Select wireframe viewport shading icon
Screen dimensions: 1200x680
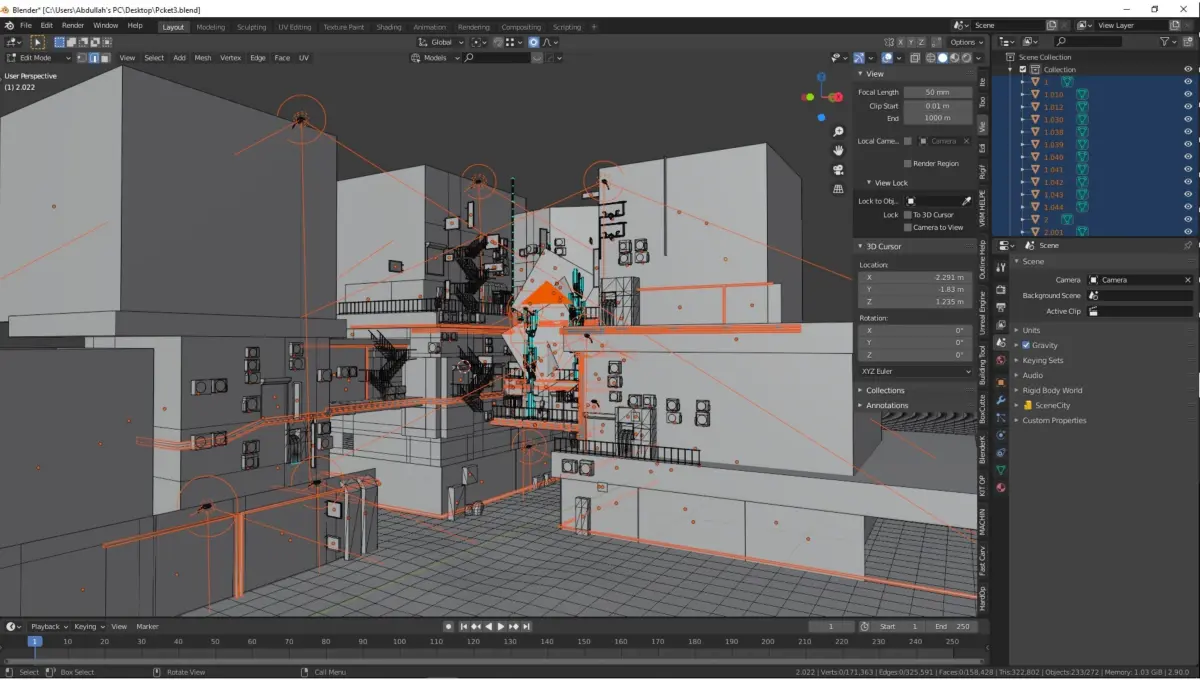tap(931, 58)
